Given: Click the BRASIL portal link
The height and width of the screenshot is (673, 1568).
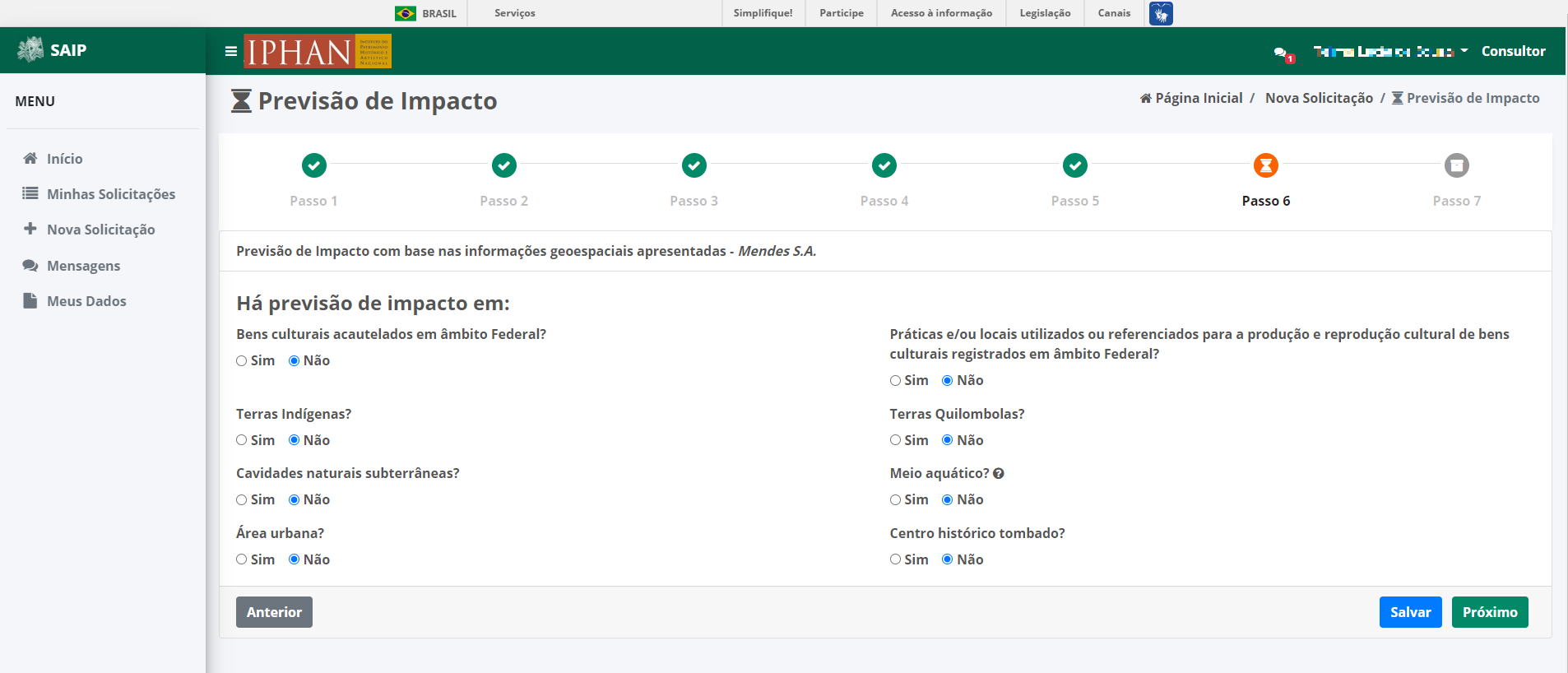Looking at the screenshot, I should coord(439,13).
